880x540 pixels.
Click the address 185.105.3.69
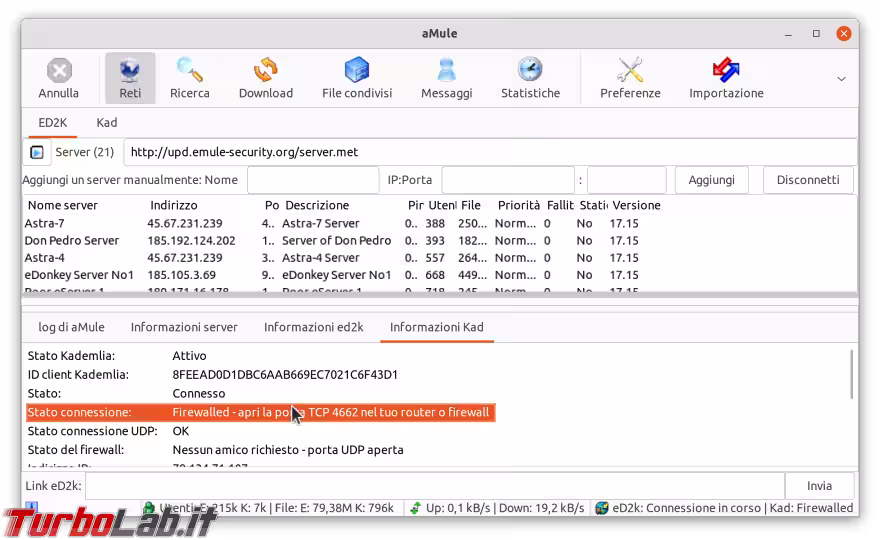click(182, 275)
